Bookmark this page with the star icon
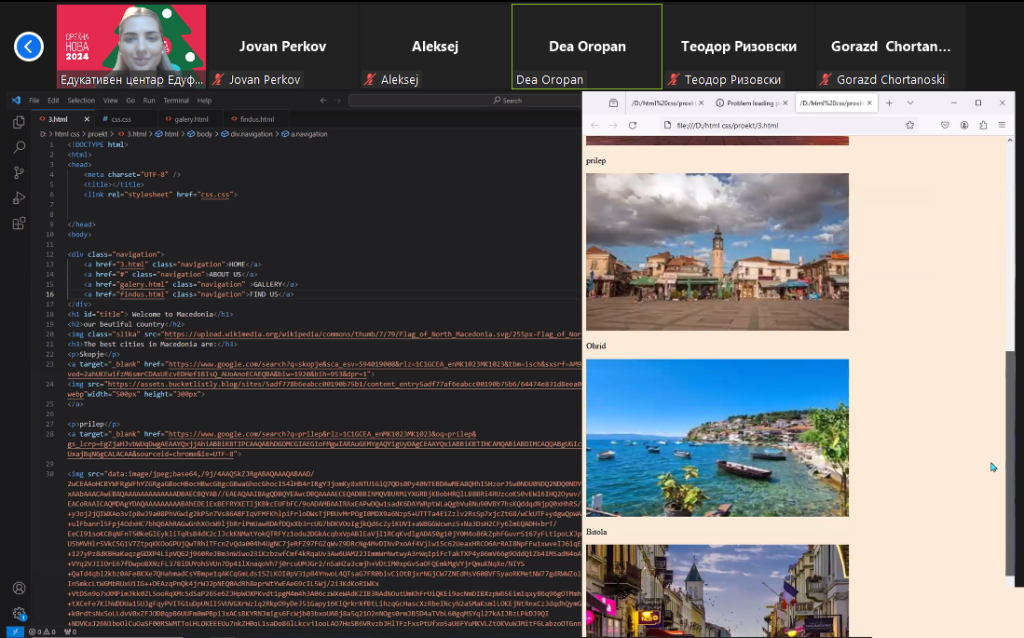This screenshot has width=1024, height=638. [x=910, y=125]
